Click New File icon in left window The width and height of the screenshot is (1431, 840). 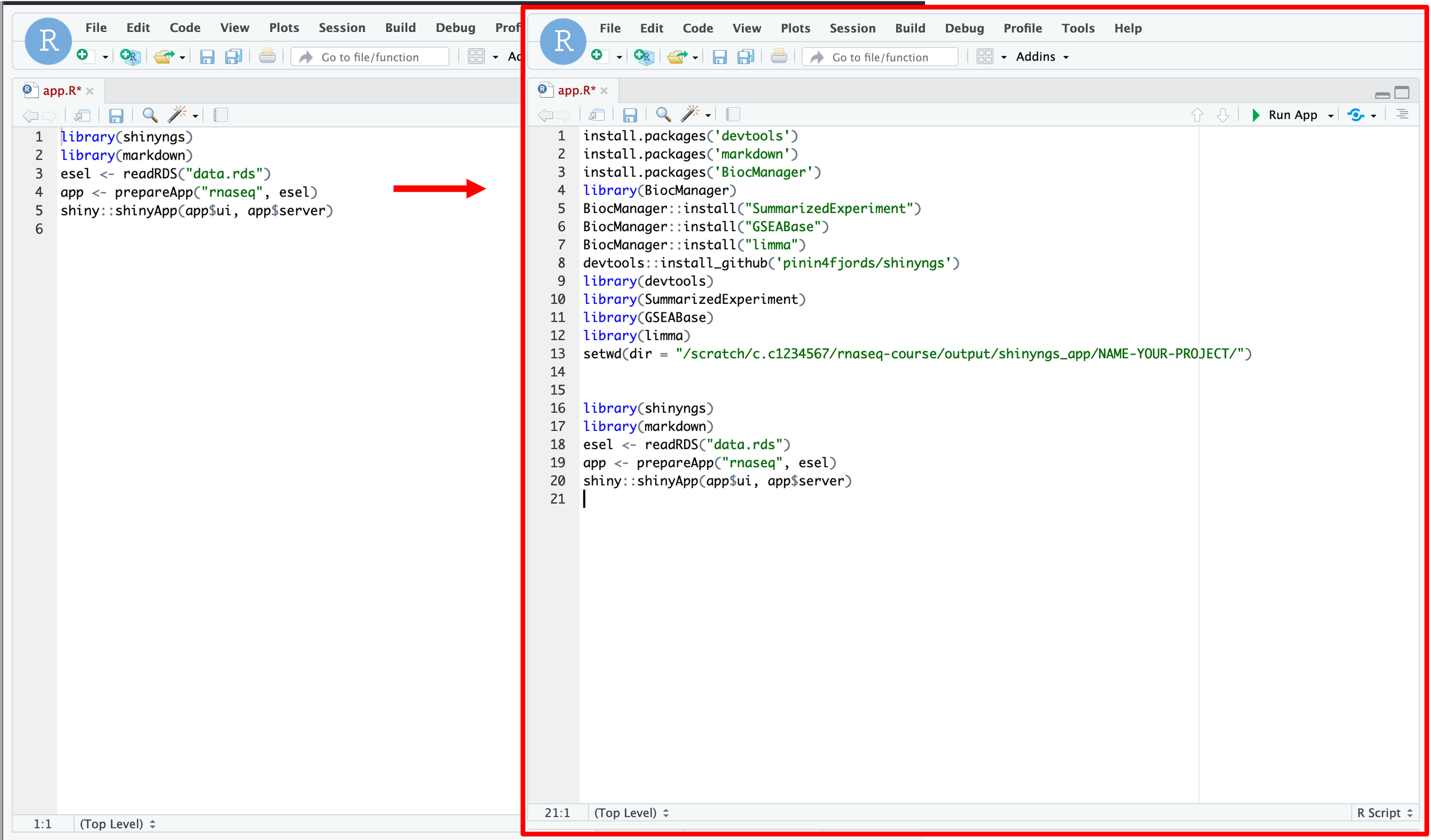pyautogui.click(x=84, y=56)
